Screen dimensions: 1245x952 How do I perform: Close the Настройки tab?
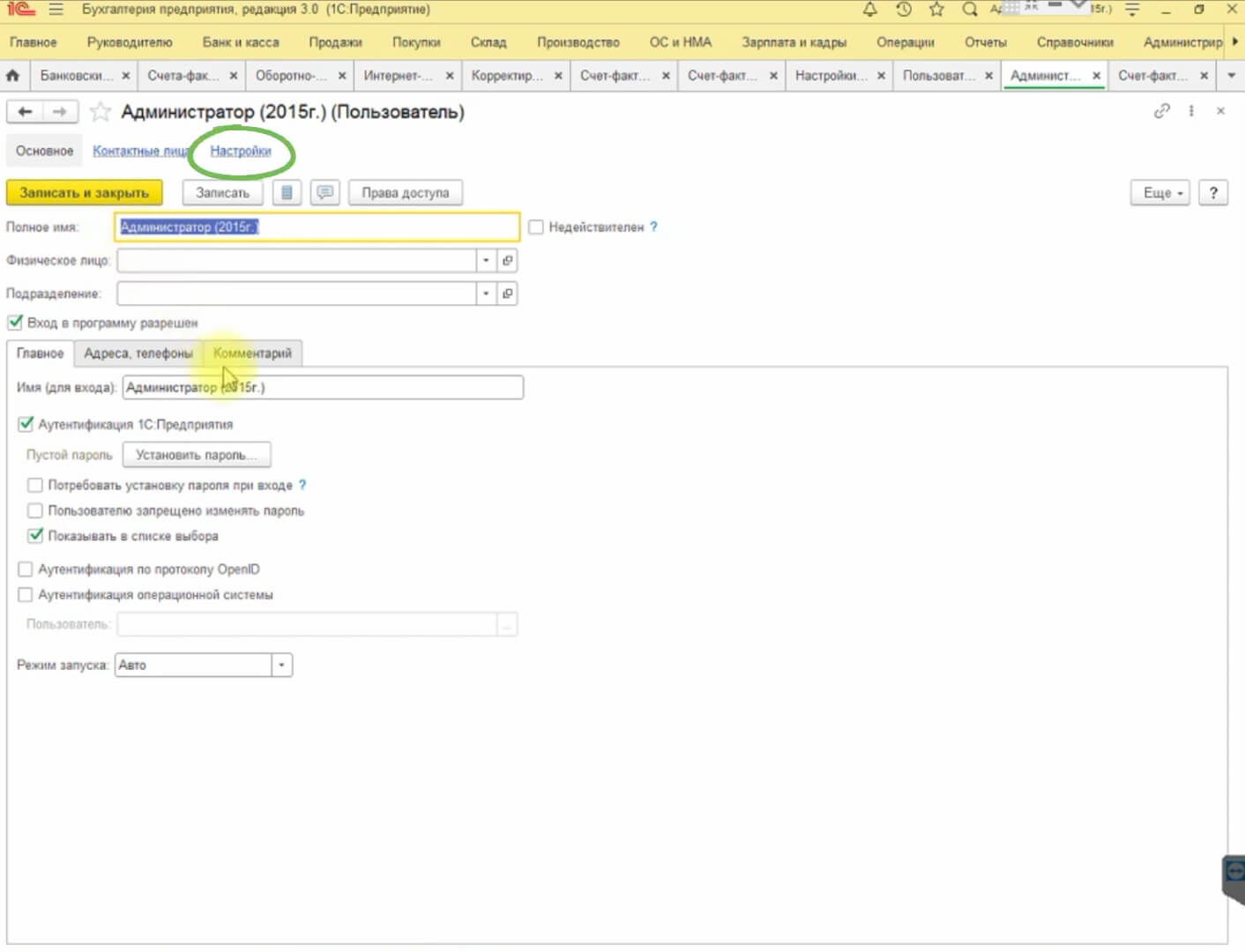(x=881, y=76)
